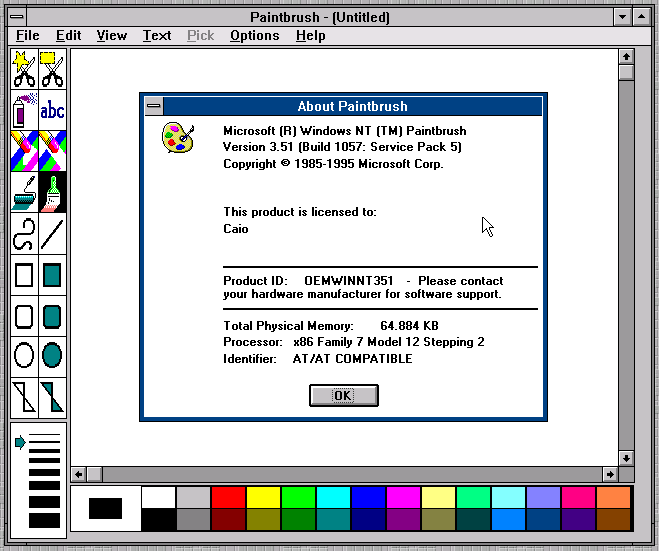Select the straight Line tool
Viewport: 659px width, 551px height.
(52, 234)
